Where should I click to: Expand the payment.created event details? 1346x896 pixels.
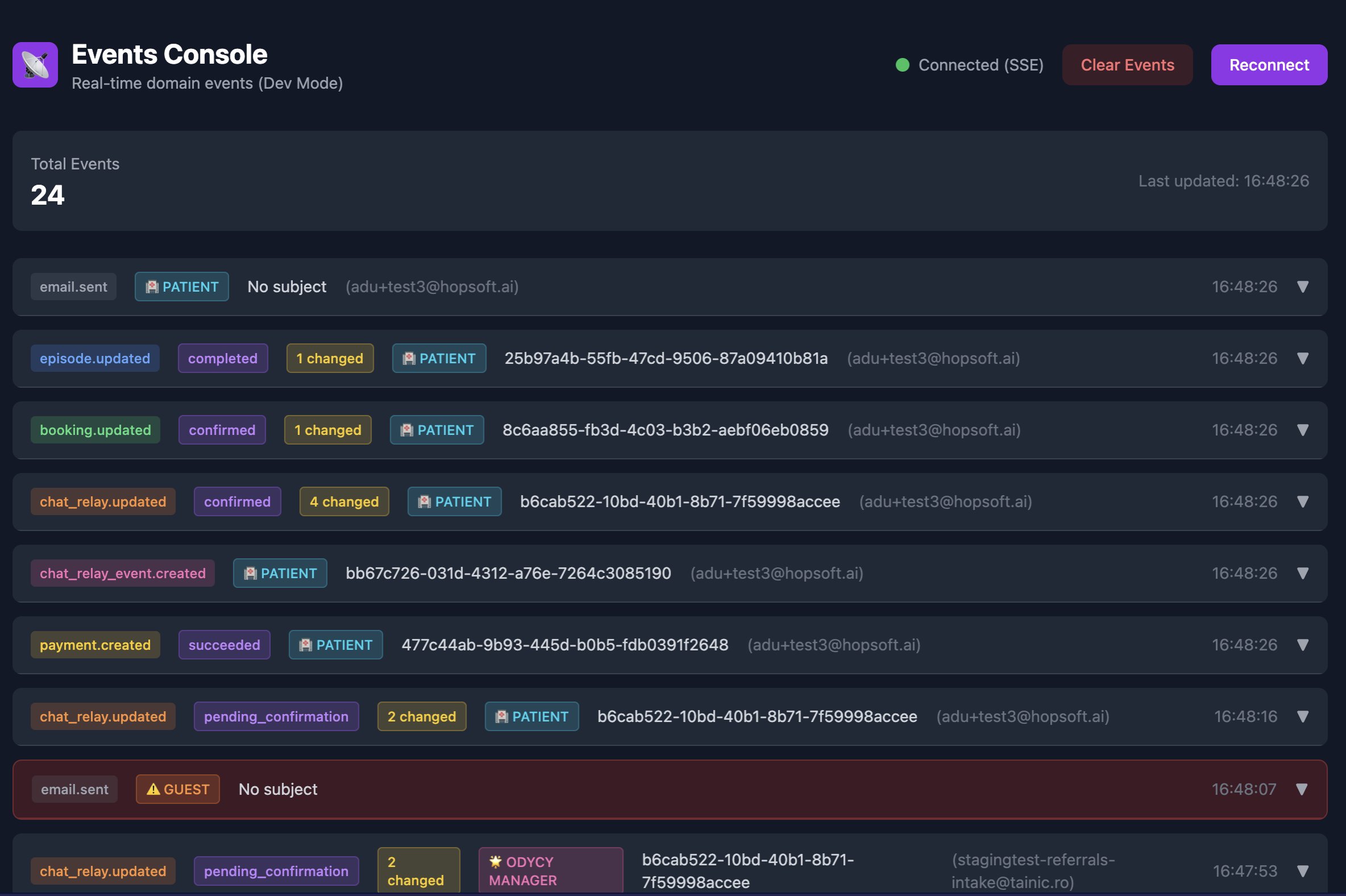[x=1304, y=645]
